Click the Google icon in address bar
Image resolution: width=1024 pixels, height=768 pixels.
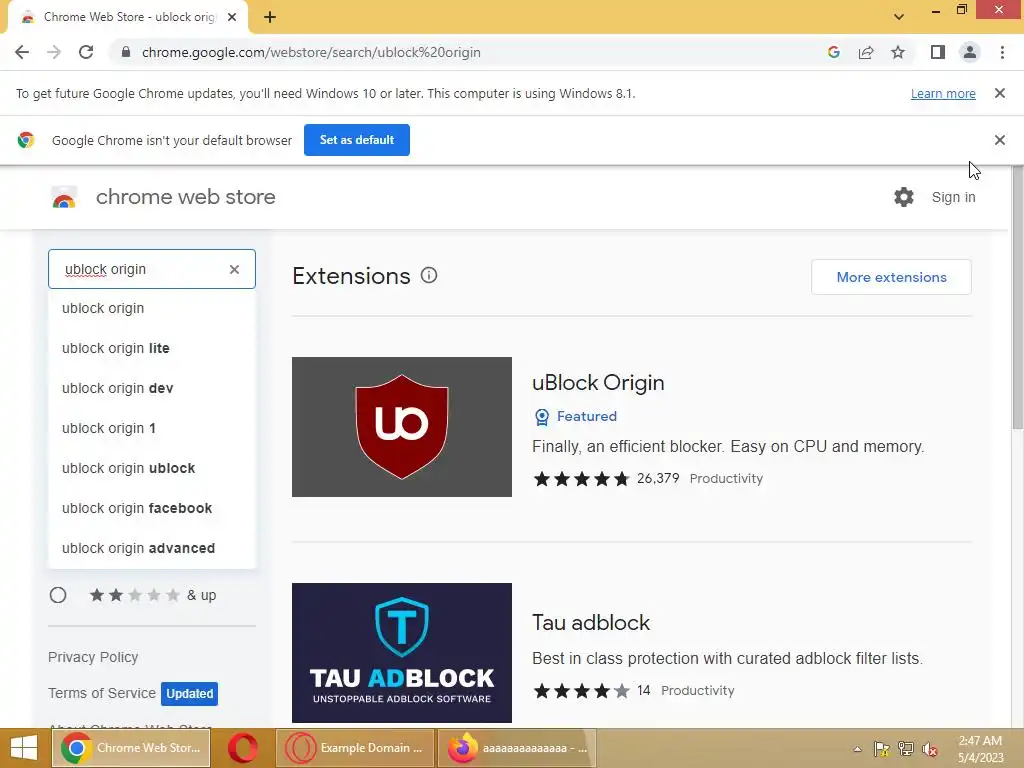(x=833, y=52)
